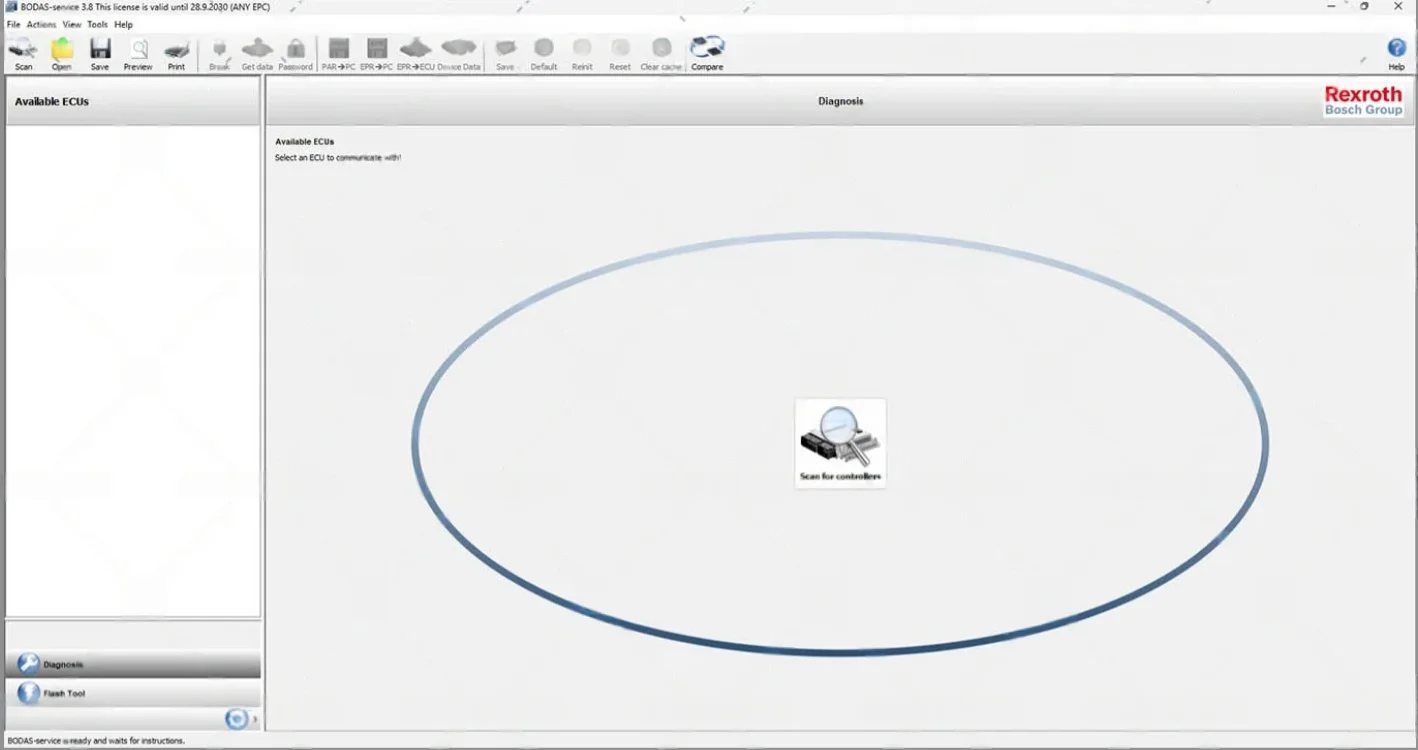
Task: Click the Clear cache toolbar icon
Action: point(661,52)
